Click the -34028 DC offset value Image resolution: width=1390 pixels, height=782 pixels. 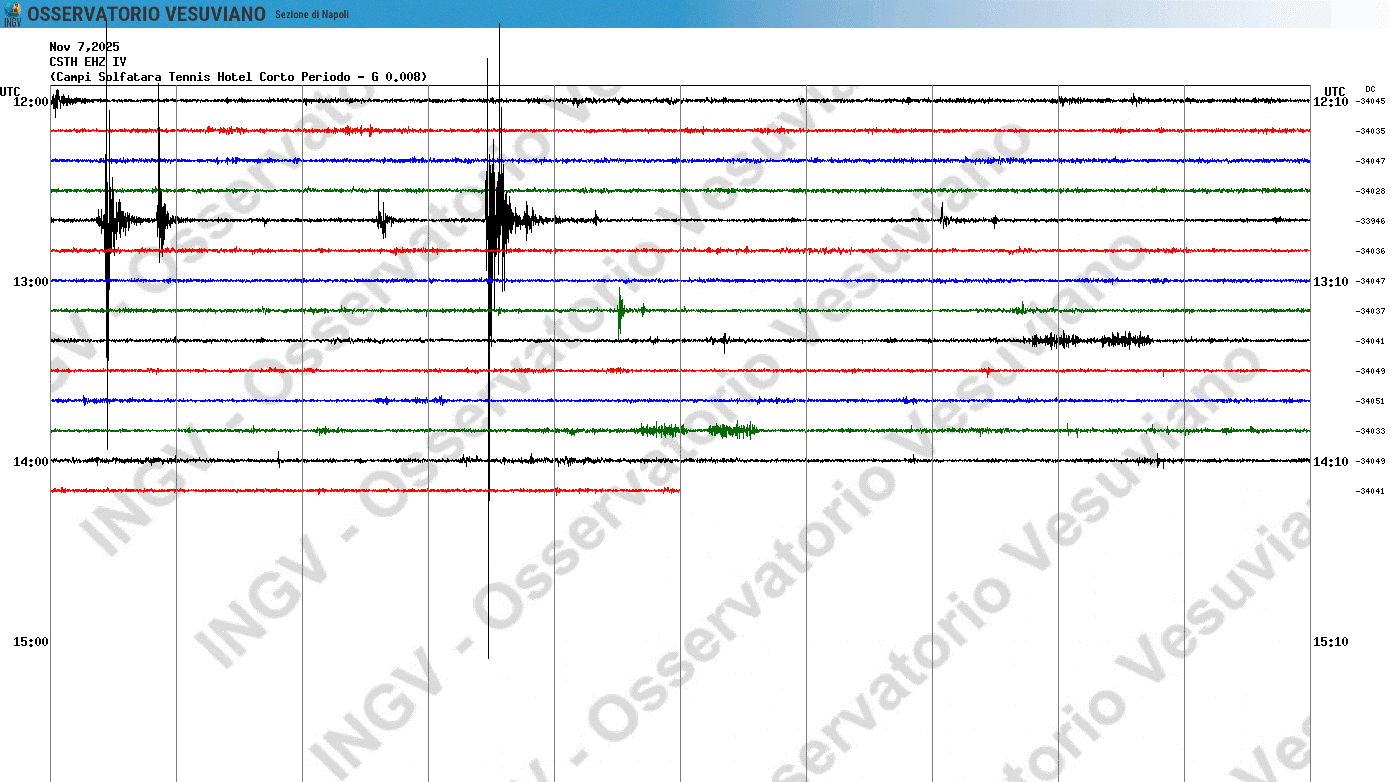point(1370,191)
